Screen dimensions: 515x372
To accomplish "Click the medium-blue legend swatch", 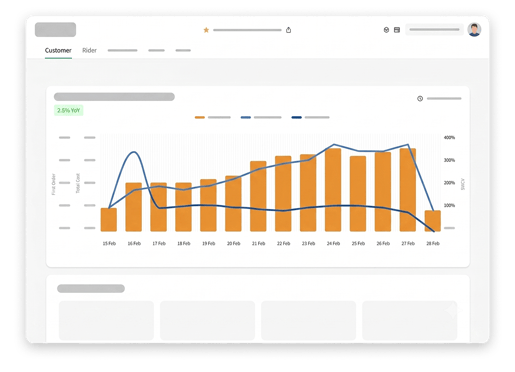I will pyautogui.click(x=246, y=117).
